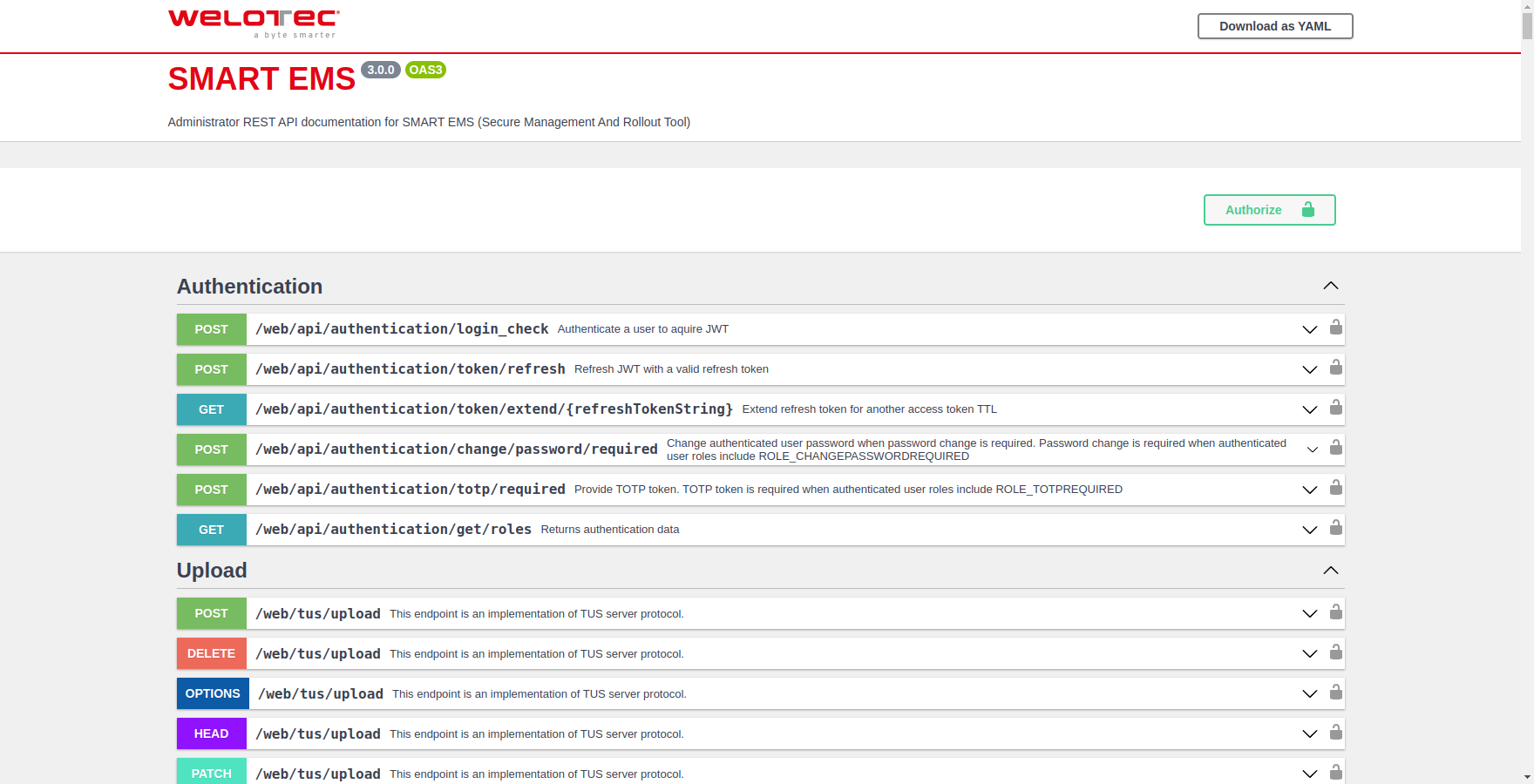This screenshot has width=1534, height=784.
Task: Click the SMART EMS title
Action: point(261,79)
